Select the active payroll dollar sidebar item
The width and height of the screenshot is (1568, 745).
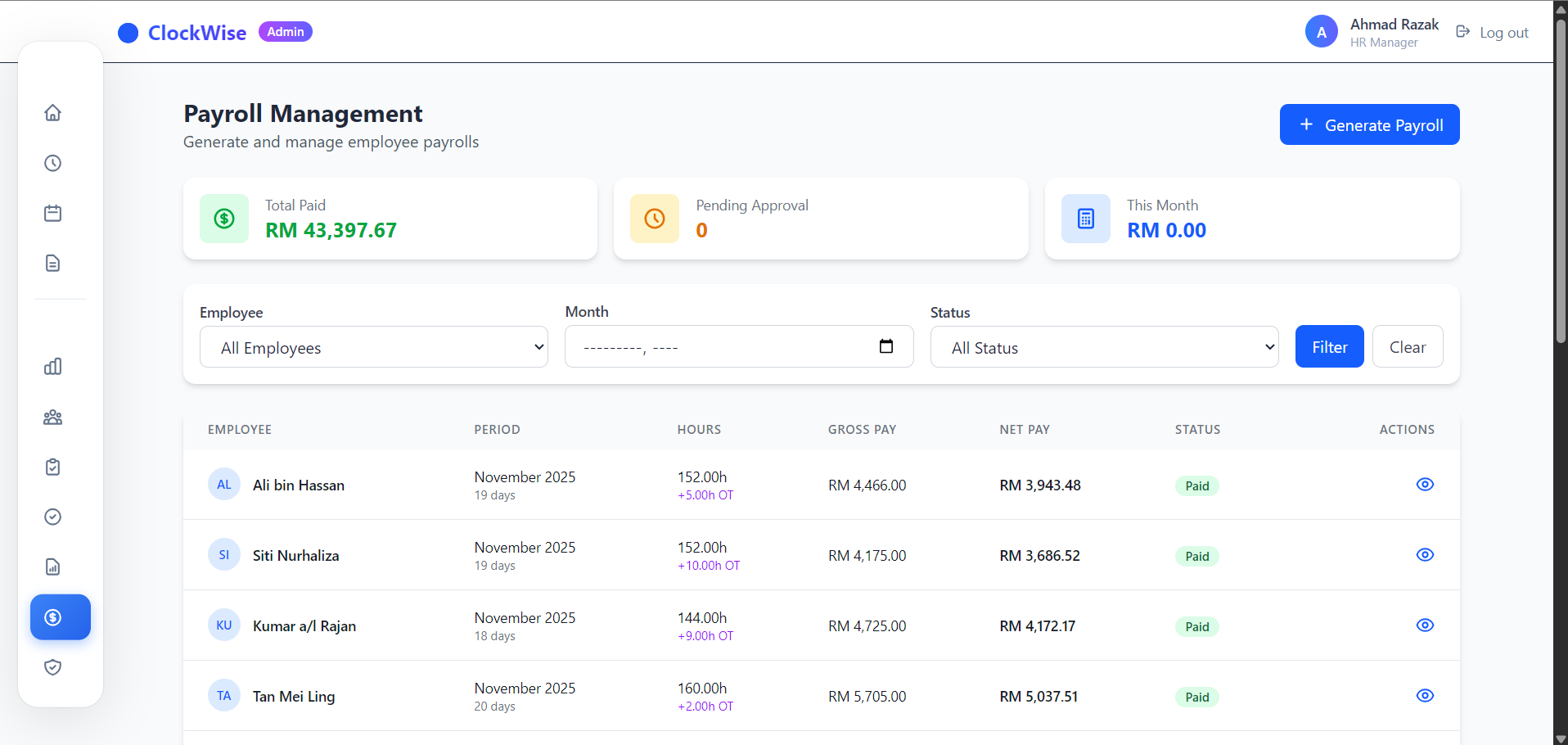[x=61, y=617]
